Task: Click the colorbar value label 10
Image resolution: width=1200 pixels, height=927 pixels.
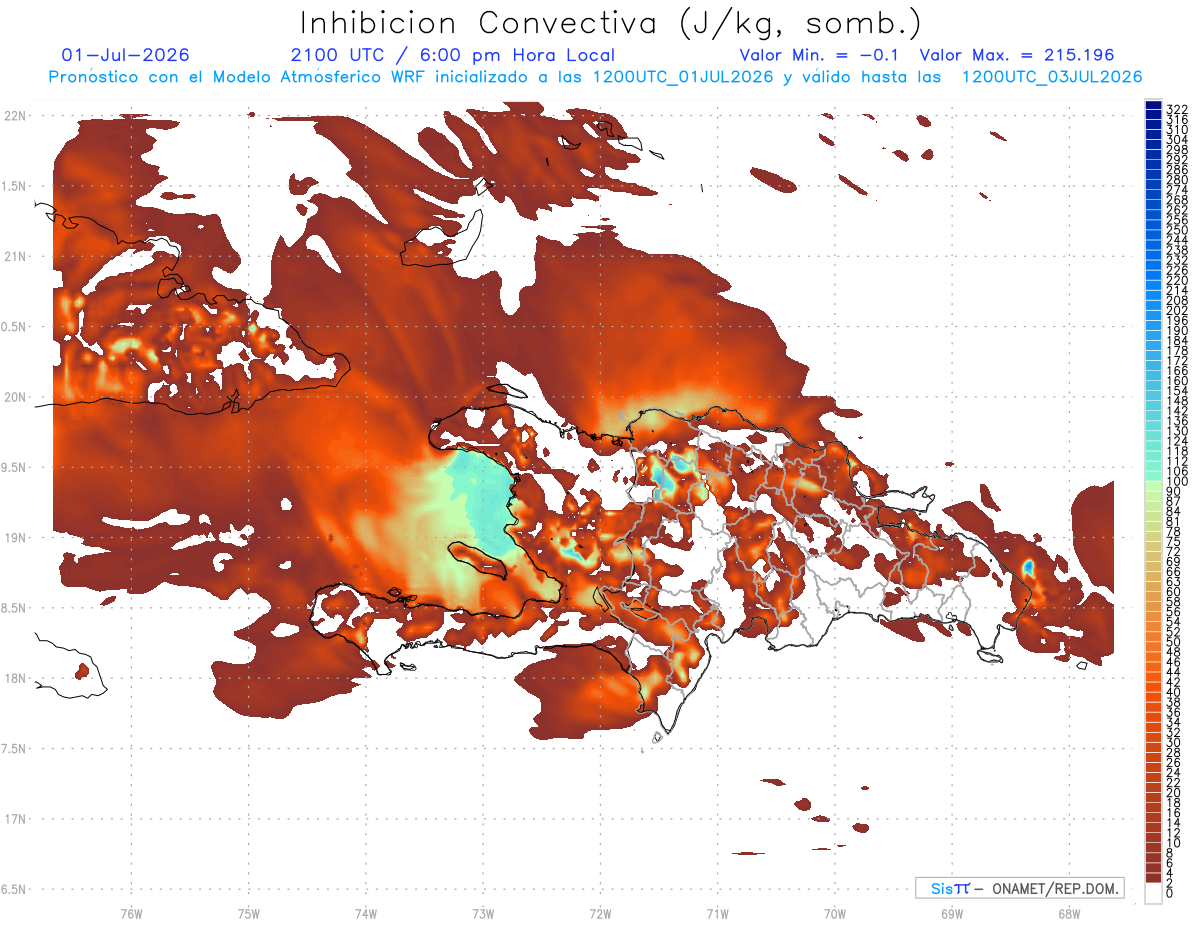Action: [1174, 843]
